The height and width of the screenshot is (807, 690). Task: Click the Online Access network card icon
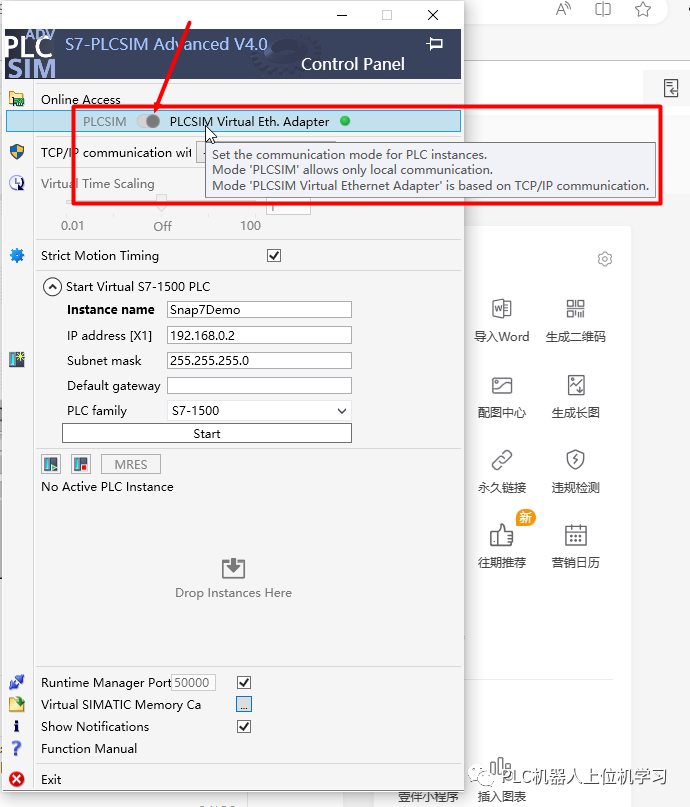[16, 98]
